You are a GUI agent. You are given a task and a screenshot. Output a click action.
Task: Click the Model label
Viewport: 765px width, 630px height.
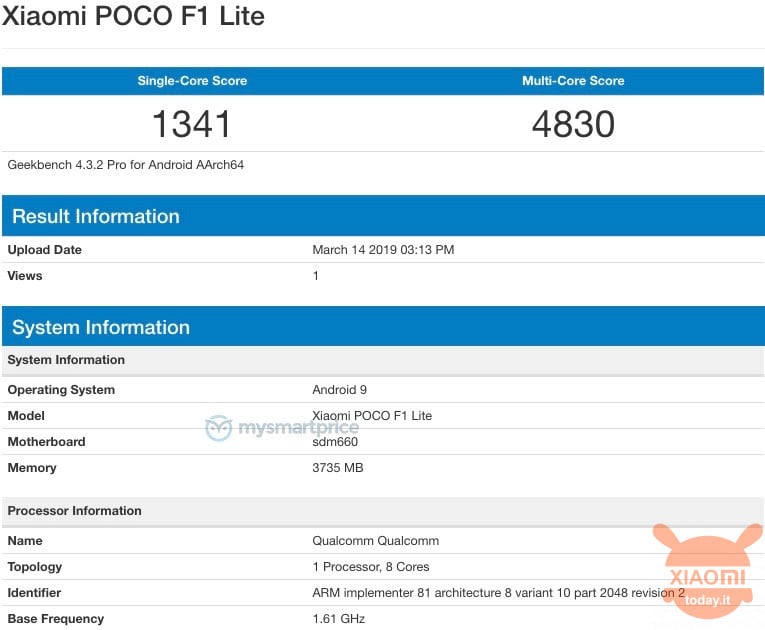pos(26,416)
